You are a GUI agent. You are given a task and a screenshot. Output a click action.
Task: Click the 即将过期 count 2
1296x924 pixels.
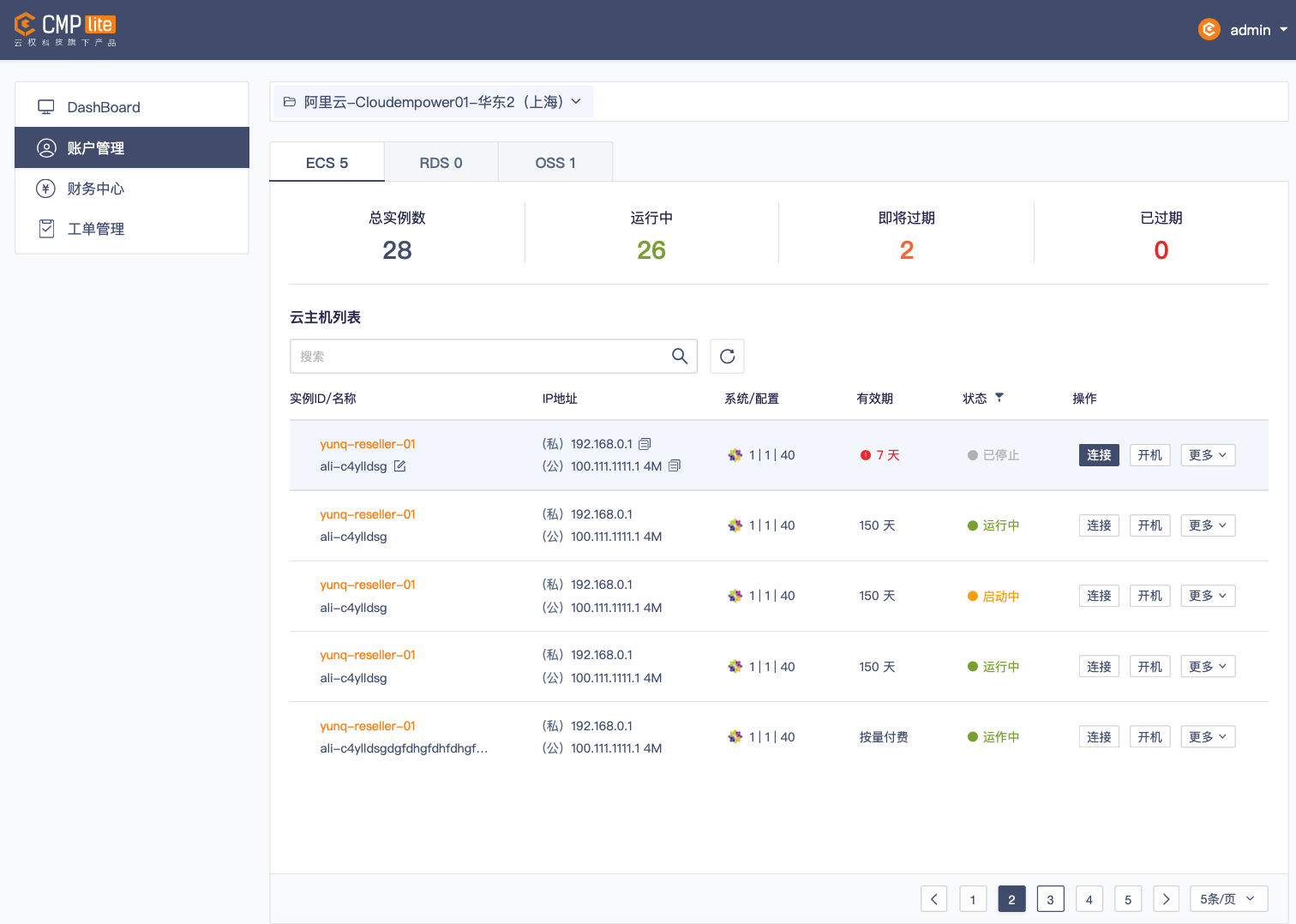coord(907,250)
